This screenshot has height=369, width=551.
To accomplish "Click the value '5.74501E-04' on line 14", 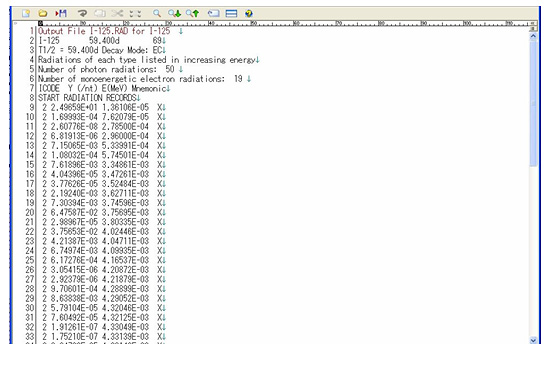I will pos(125,155).
